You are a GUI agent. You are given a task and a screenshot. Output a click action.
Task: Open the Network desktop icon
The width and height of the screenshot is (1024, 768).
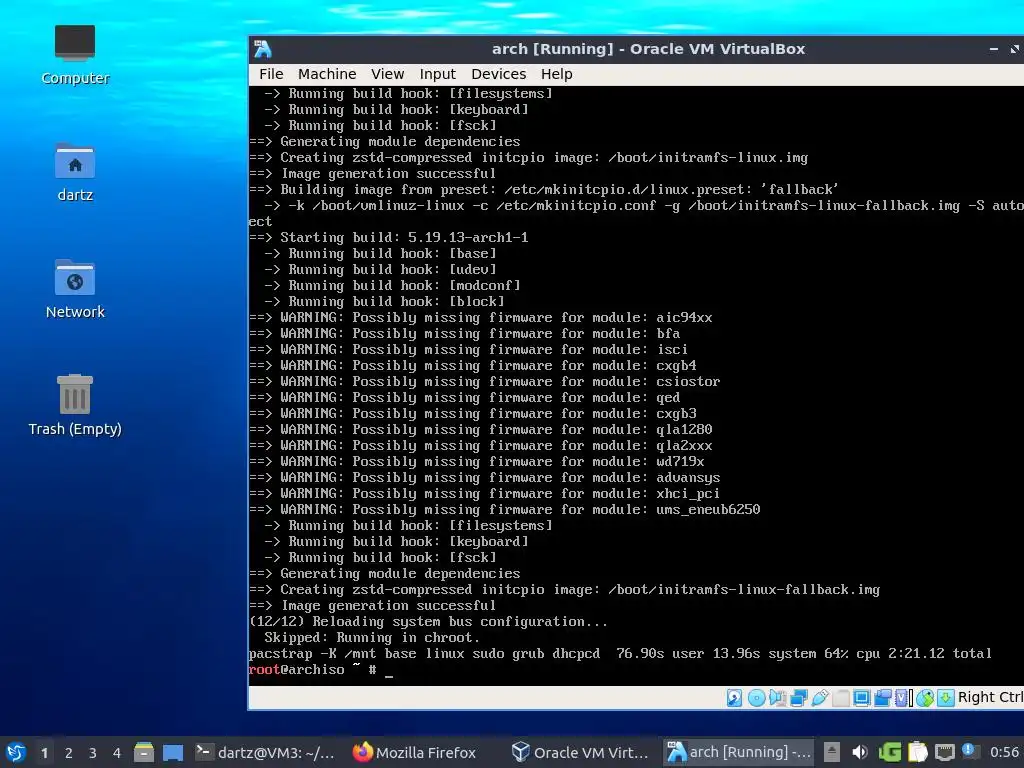74,289
